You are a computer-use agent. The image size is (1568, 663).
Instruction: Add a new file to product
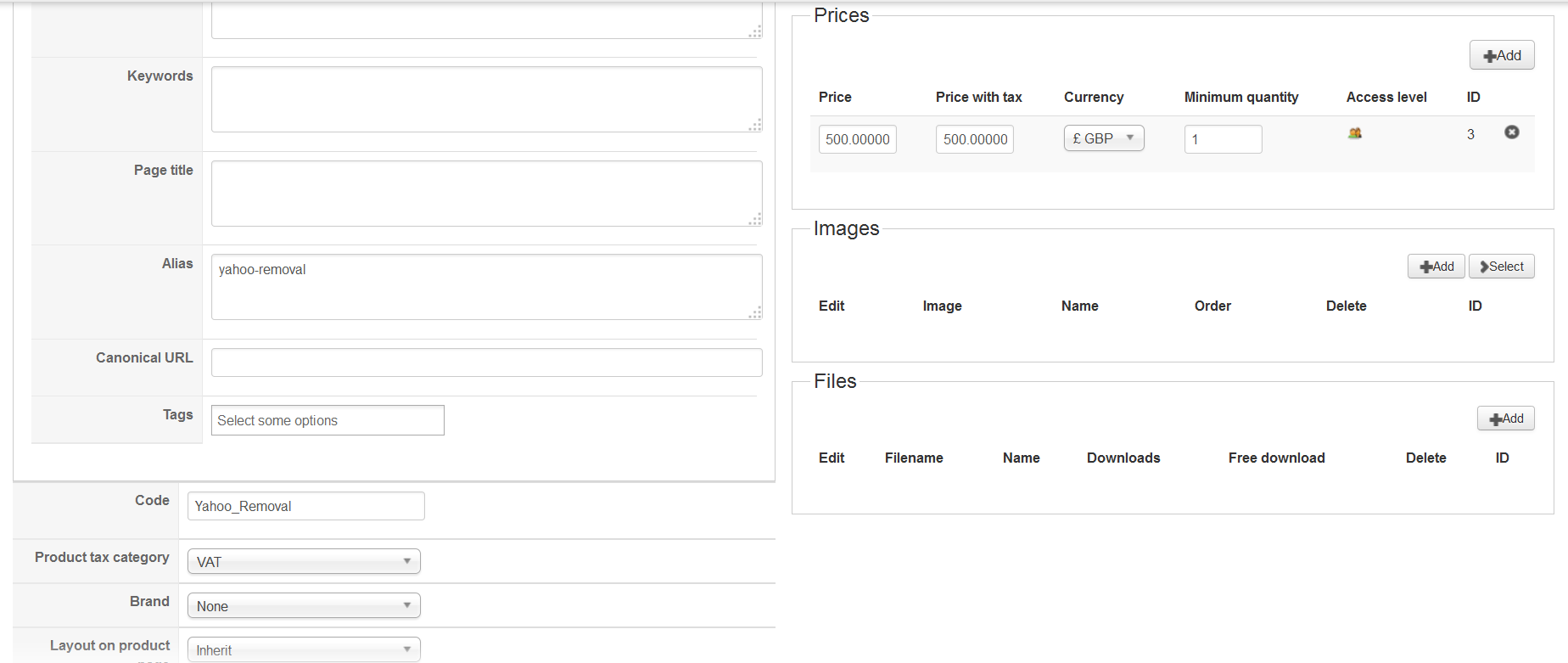tap(1505, 419)
